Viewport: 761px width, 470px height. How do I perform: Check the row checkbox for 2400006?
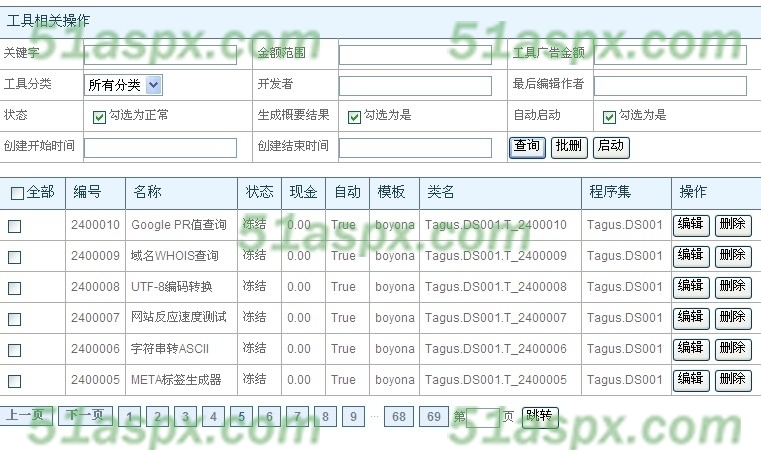[x=15, y=351]
